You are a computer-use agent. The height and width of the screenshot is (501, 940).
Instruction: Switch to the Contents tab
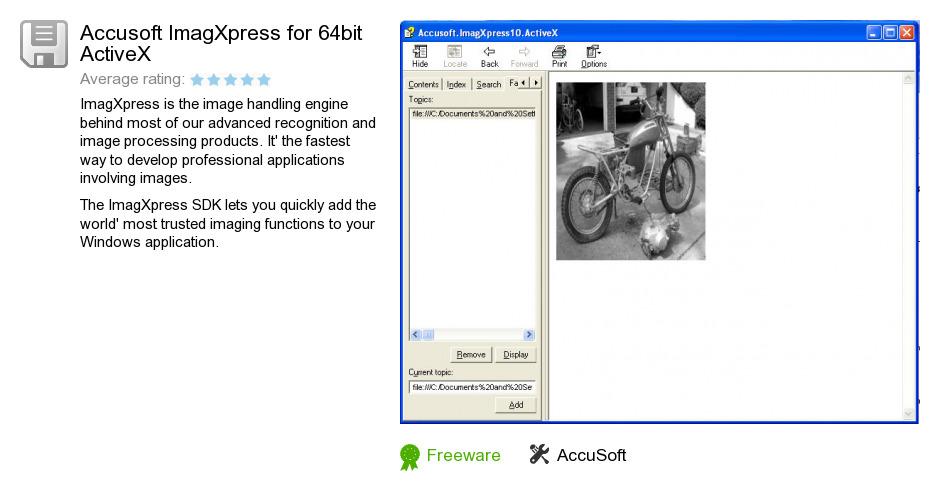423,84
